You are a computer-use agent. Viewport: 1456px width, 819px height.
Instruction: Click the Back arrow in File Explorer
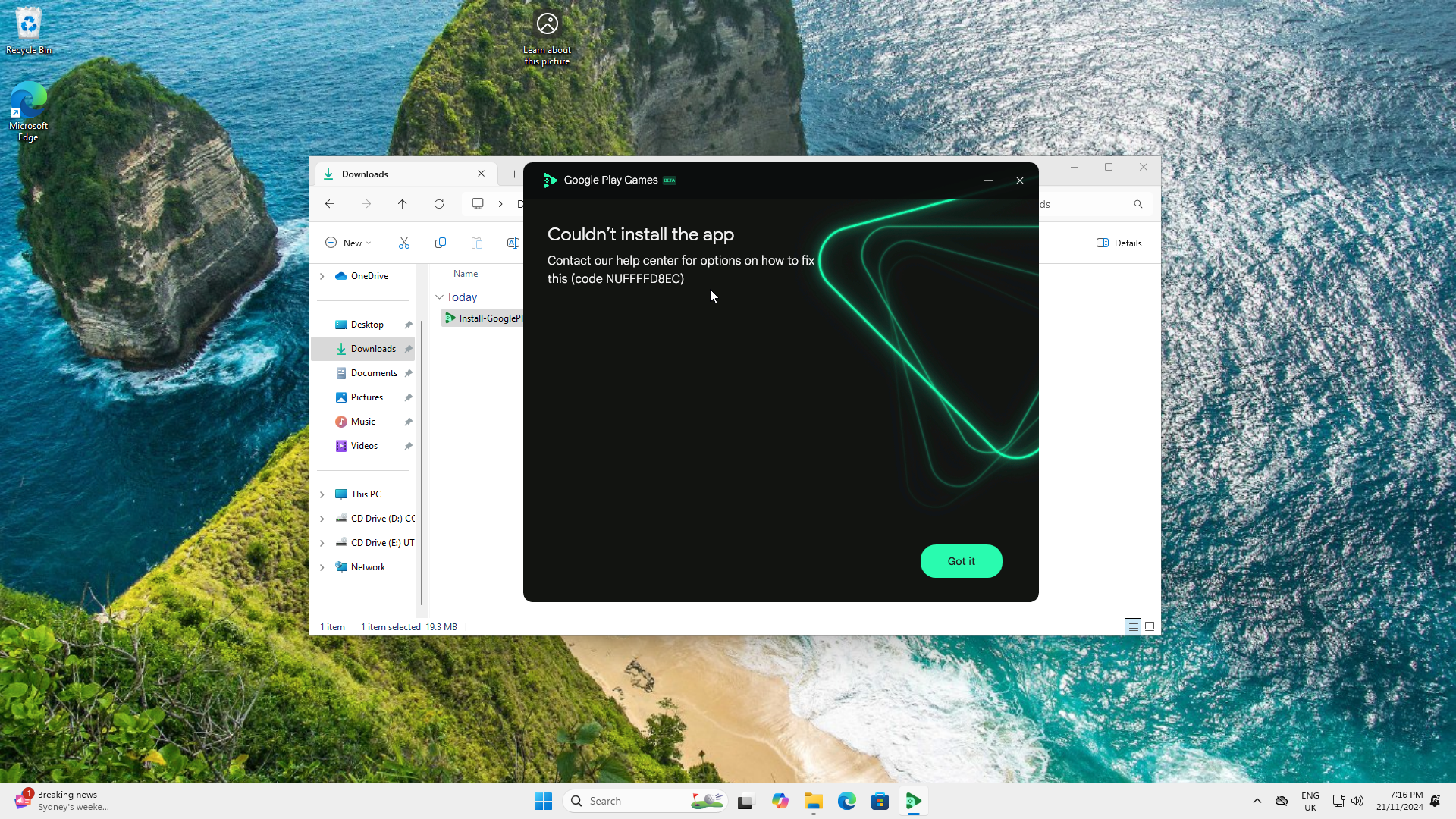(330, 204)
